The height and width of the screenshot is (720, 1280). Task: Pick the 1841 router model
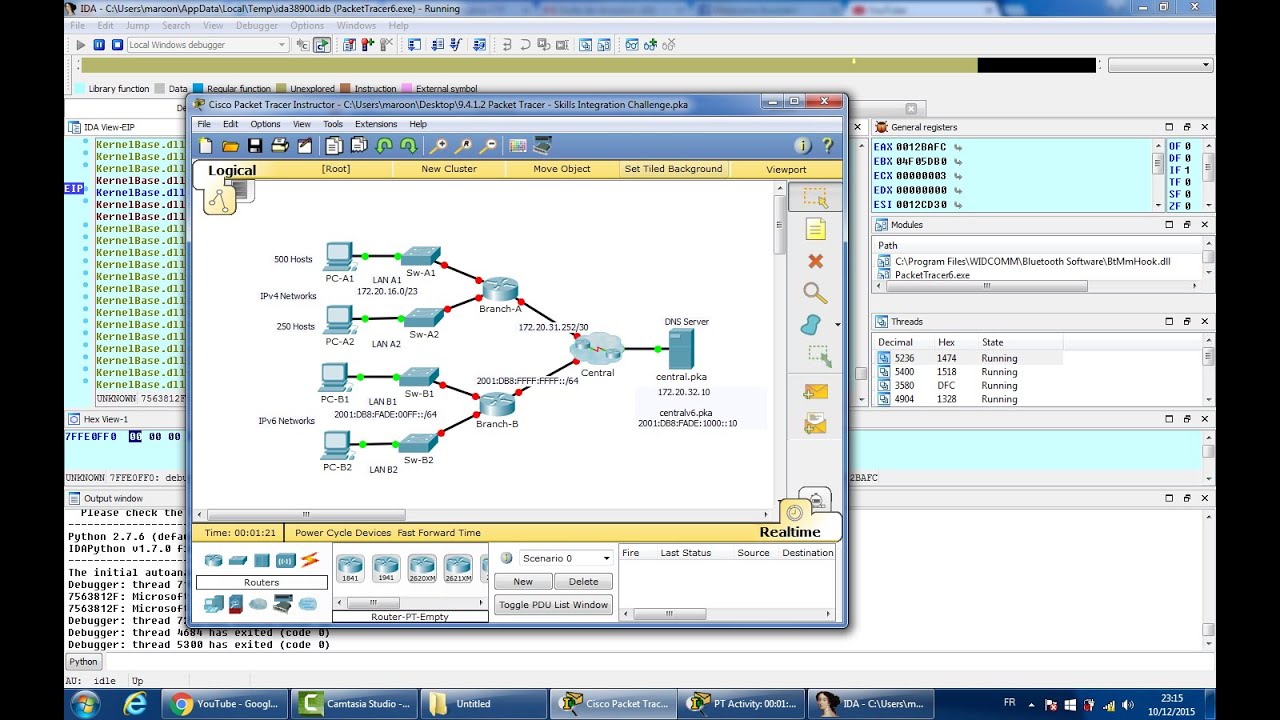350,569
